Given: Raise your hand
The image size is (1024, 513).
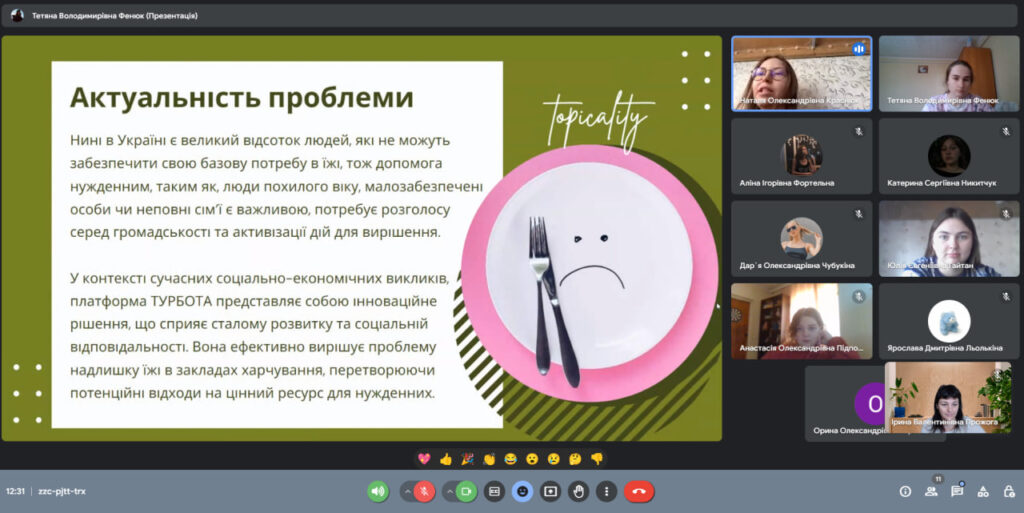Looking at the screenshot, I should tap(578, 491).
